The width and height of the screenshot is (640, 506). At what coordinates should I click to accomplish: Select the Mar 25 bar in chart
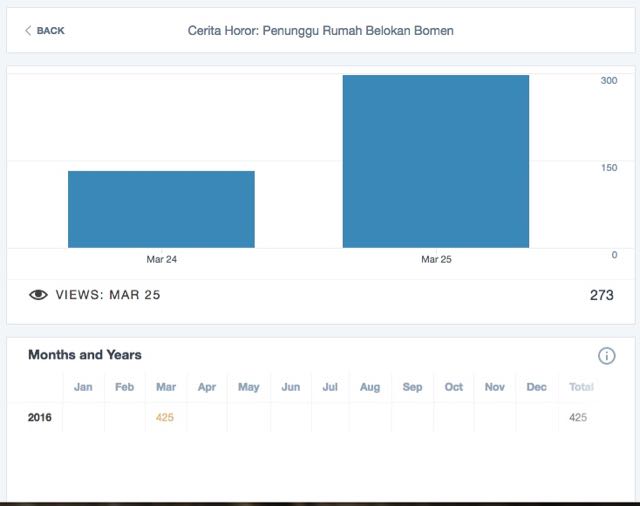435,161
